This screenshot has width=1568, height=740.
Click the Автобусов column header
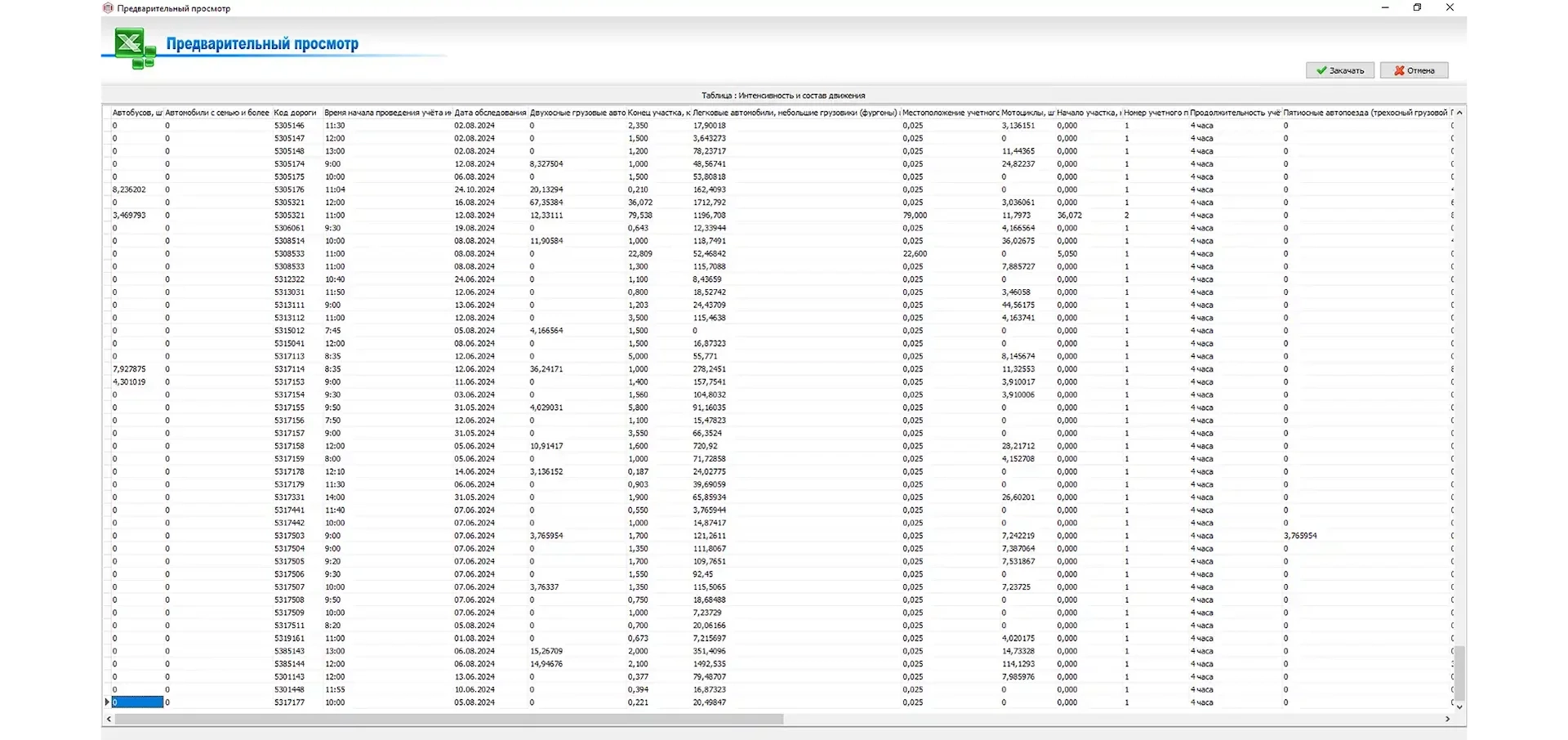click(x=136, y=113)
